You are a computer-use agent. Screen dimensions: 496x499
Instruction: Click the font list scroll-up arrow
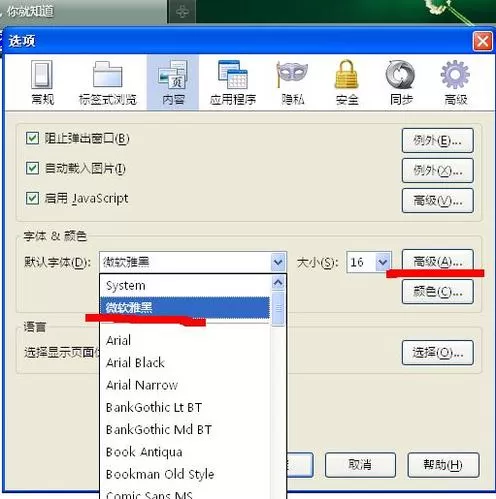pos(278,283)
